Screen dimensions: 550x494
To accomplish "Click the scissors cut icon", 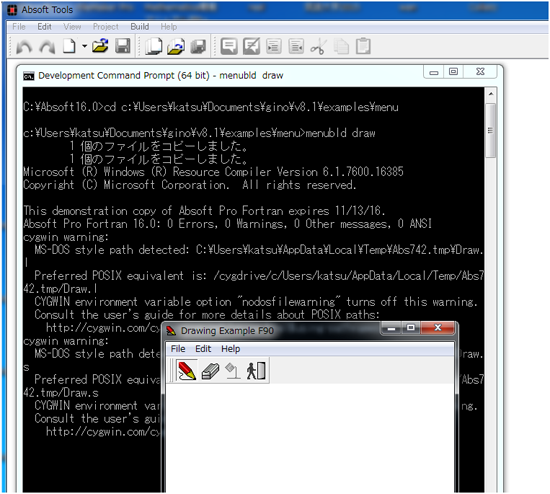I will pyautogui.click(x=318, y=46).
